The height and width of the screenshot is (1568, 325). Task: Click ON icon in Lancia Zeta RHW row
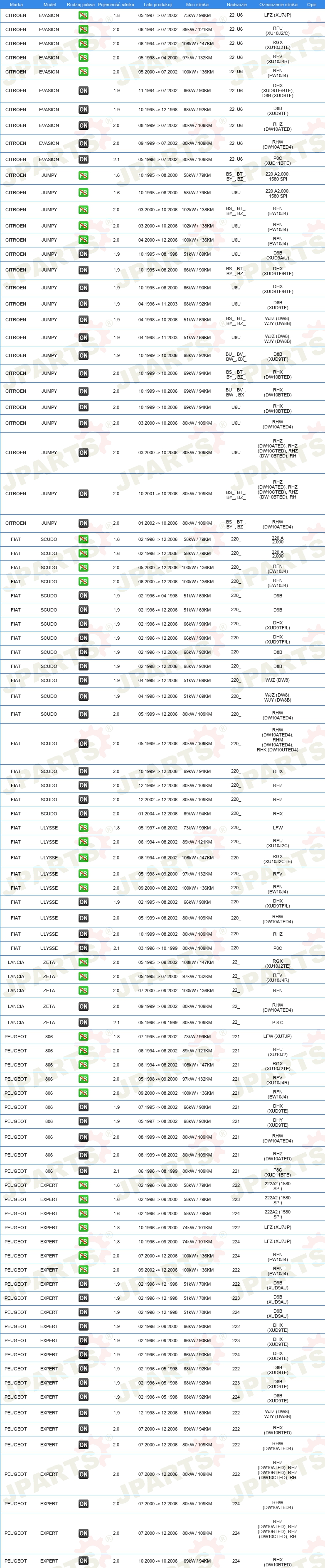tap(84, 1007)
